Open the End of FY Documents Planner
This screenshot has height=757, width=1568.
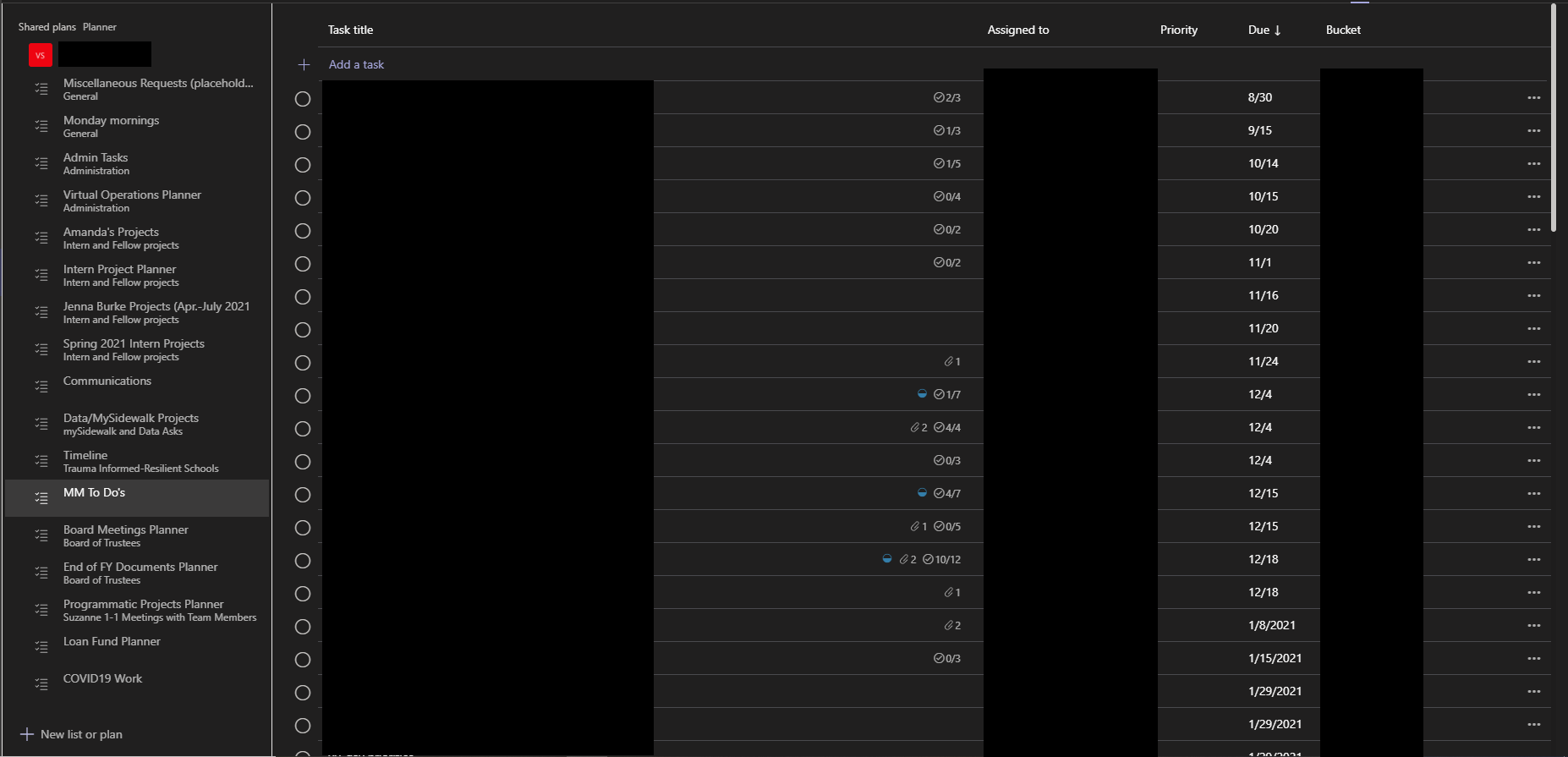pos(137,573)
